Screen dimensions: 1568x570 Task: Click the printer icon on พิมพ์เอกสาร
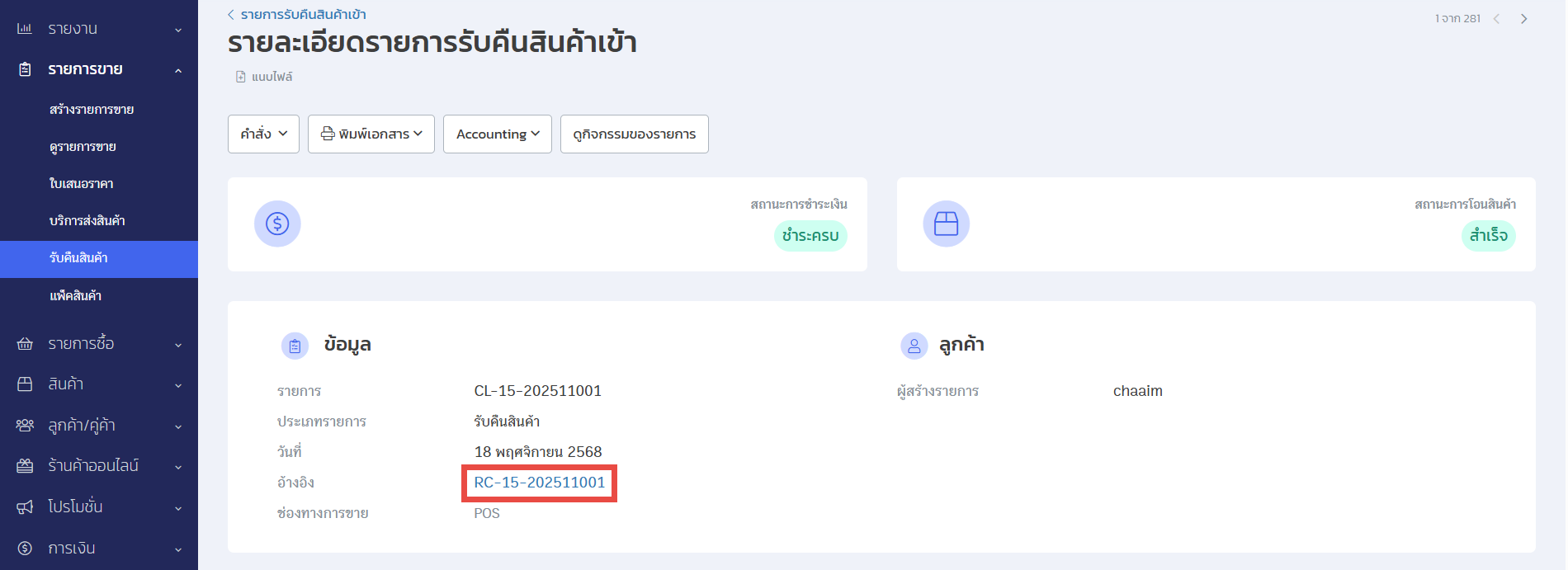328,134
